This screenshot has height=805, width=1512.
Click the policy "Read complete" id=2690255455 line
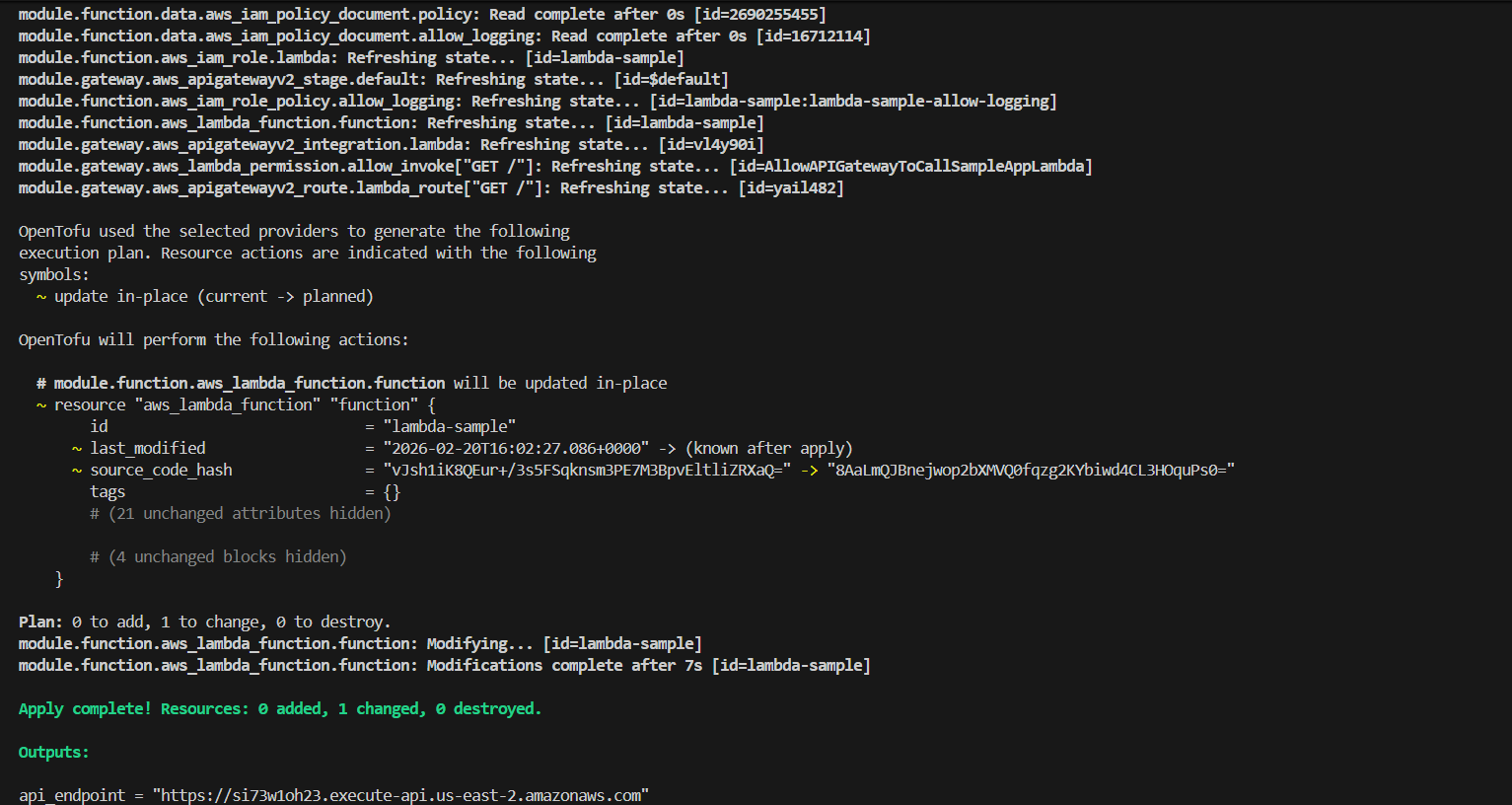422,14
